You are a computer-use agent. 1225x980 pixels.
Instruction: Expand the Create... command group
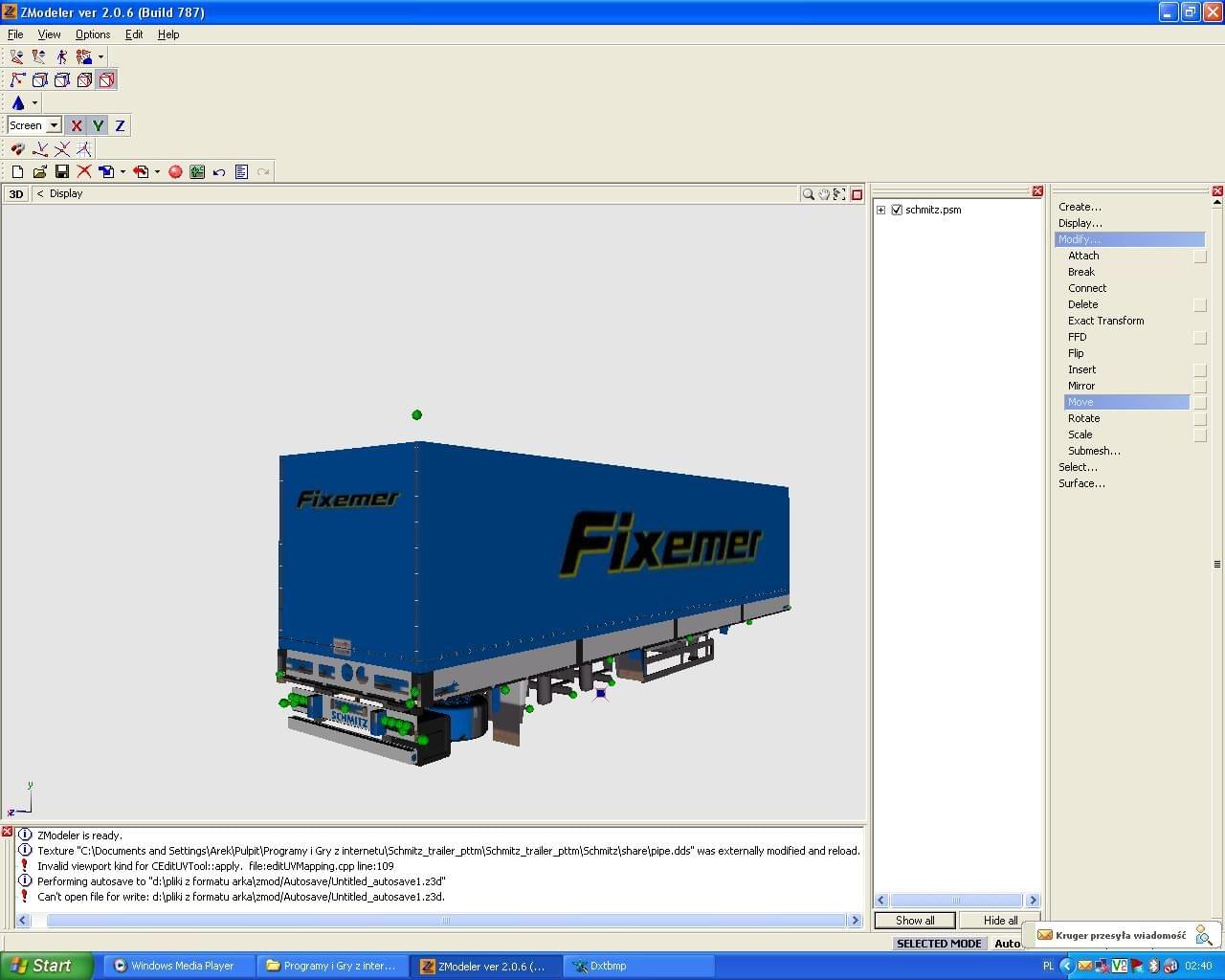(1080, 207)
